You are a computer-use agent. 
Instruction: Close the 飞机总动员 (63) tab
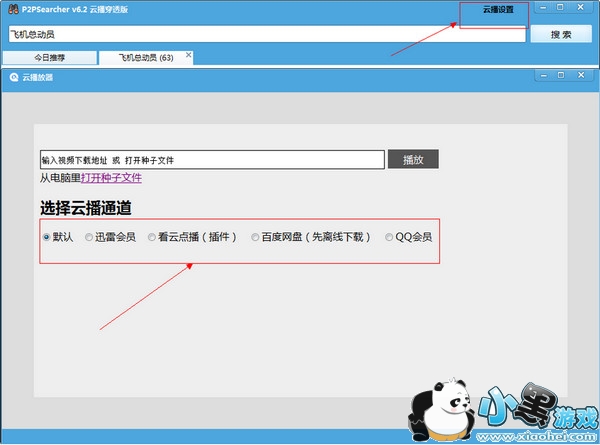188,55
